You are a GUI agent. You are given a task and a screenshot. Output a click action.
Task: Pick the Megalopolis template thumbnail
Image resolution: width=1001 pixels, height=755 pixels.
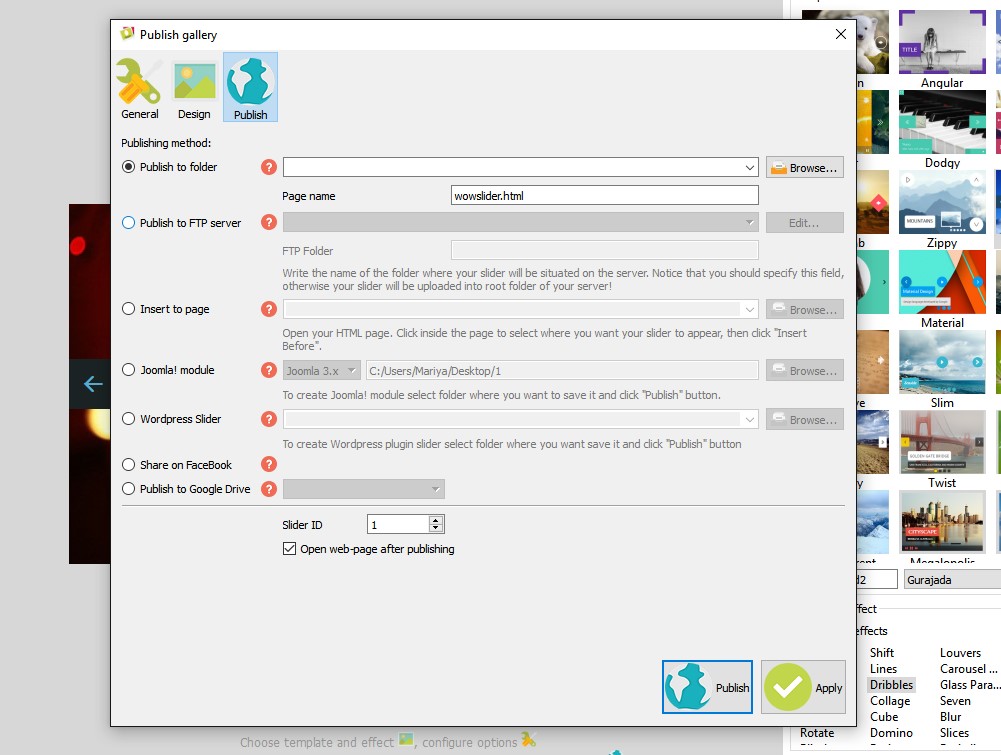[942, 522]
